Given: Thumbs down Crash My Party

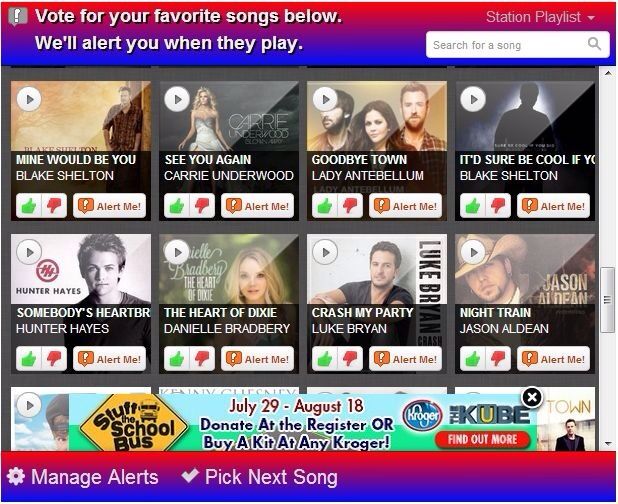Looking at the screenshot, I should tap(350, 359).
